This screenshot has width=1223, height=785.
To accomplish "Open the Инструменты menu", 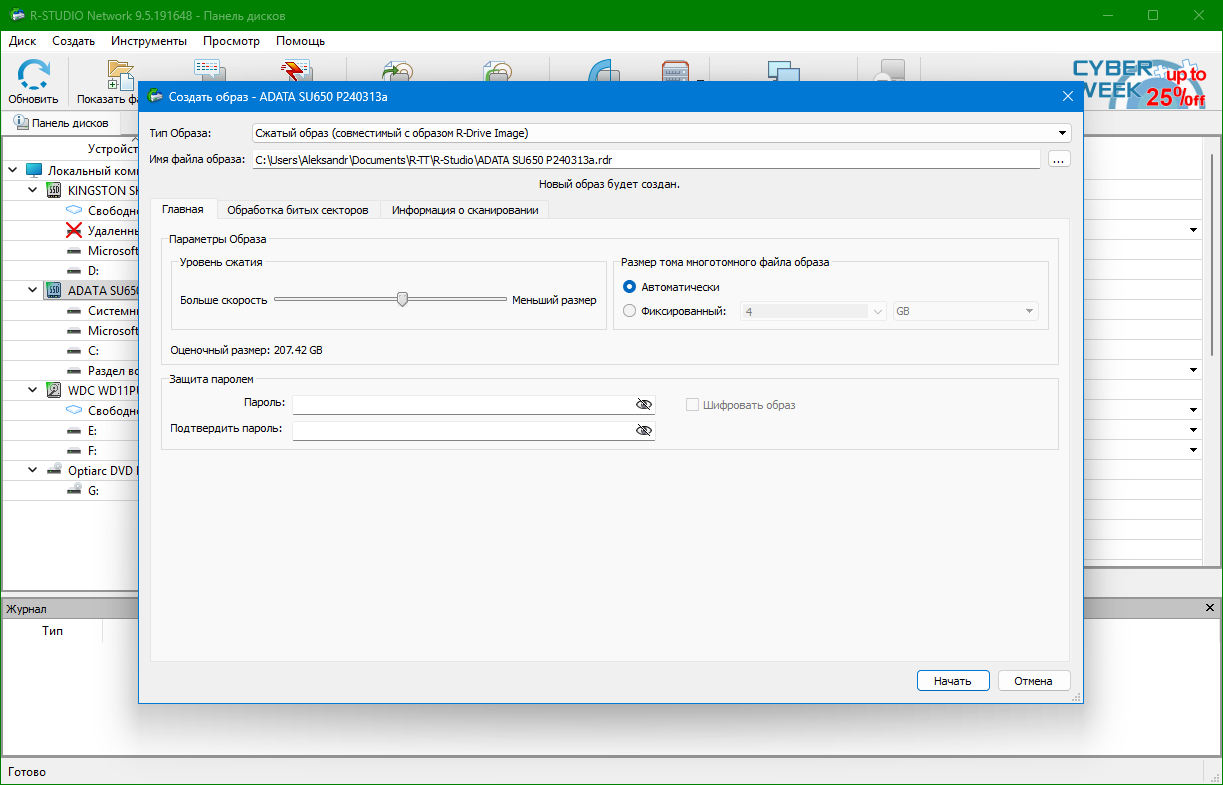I will click(x=149, y=41).
